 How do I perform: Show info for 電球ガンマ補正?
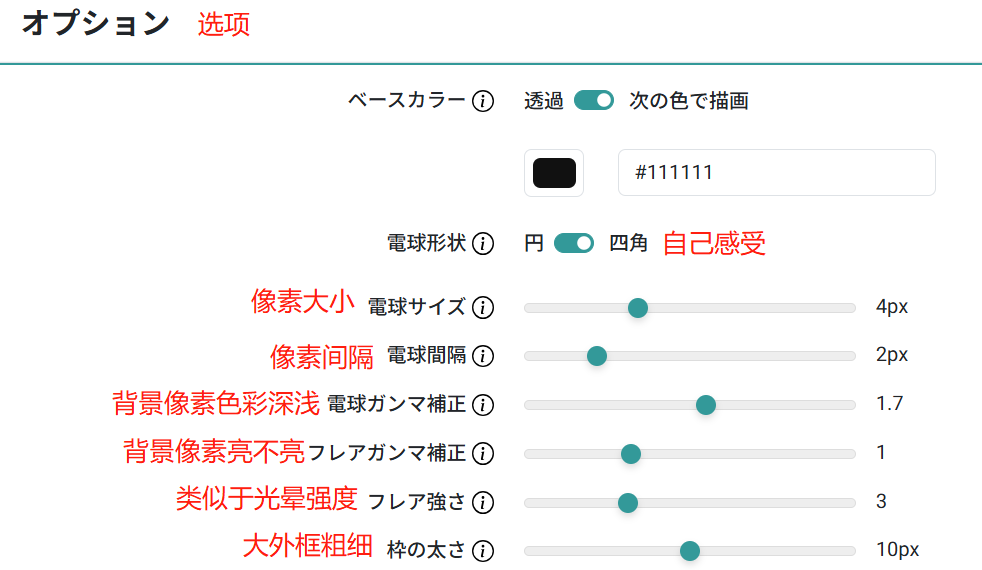coord(483,405)
